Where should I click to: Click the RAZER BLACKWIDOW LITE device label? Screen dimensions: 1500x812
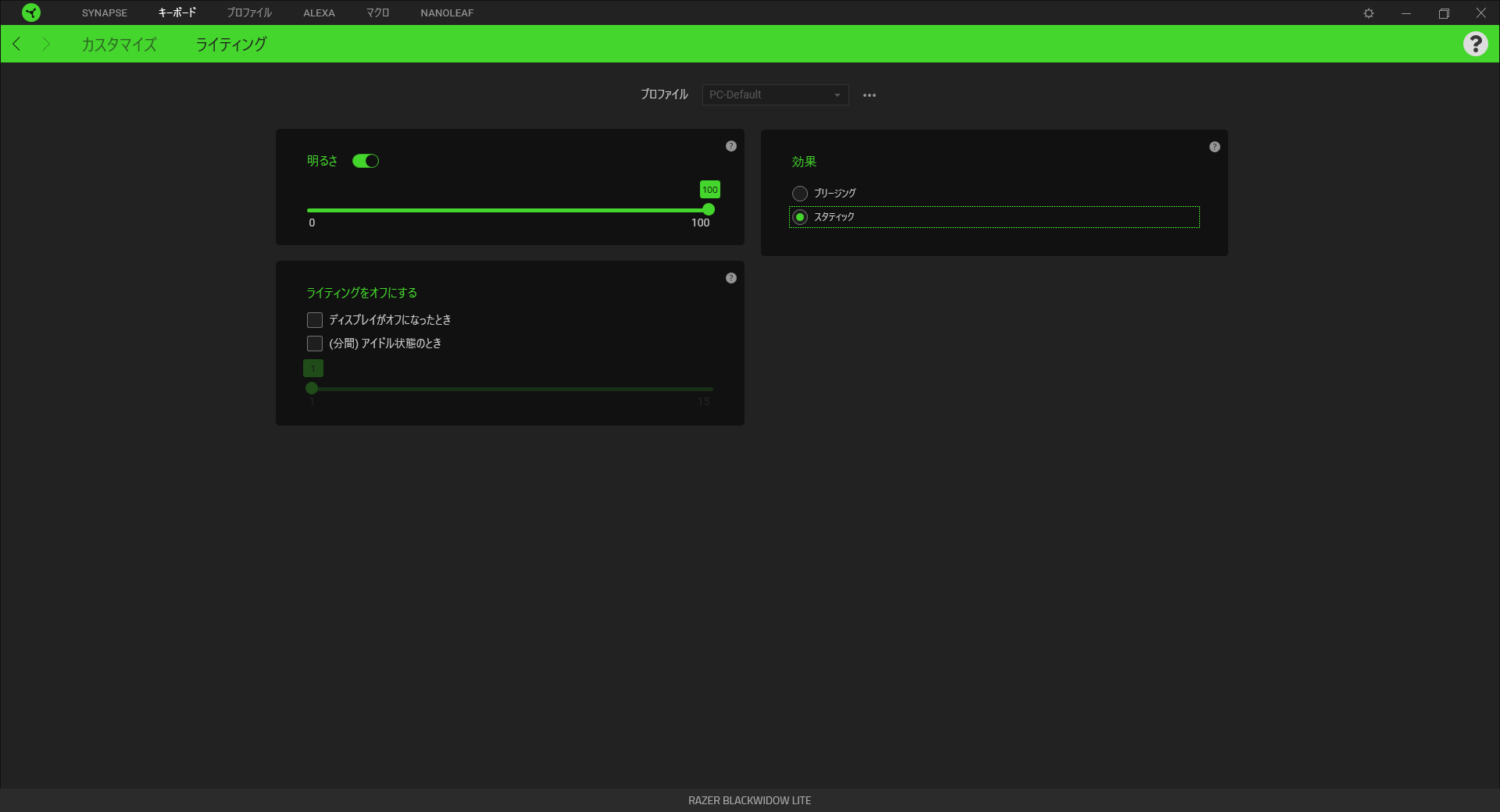(750, 800)
